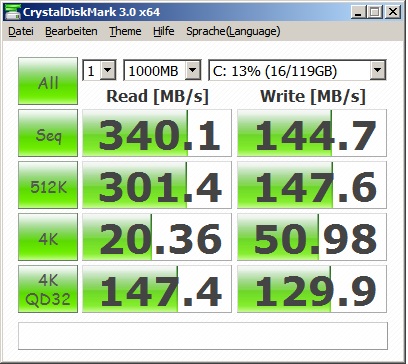Start the 4K QD32 benchmark test
Screen dimensions: 408x364
48,289
